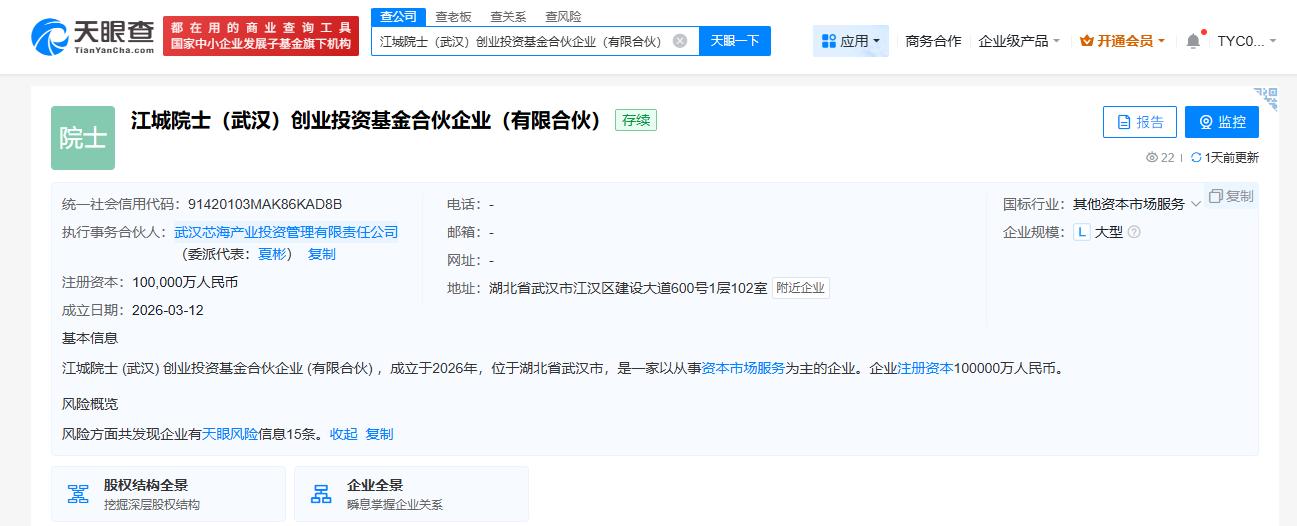
Task: Click the enterprise scale help icon
Action: point(1134,232)
